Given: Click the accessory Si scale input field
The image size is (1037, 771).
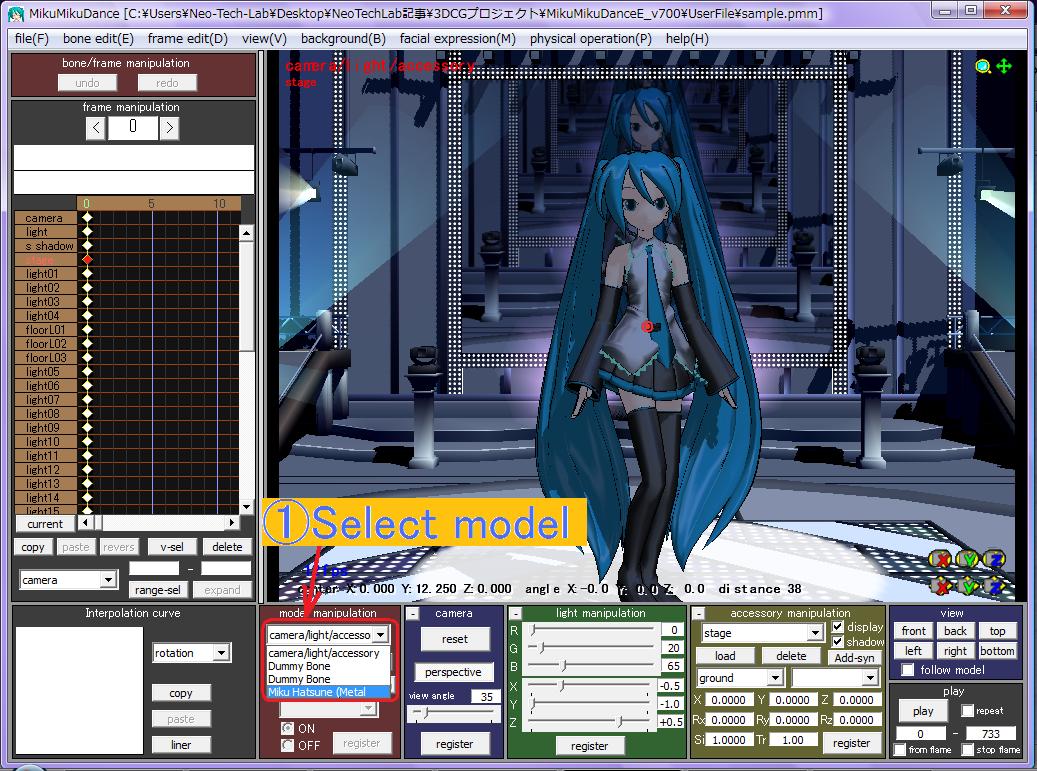Looking at the screenshot, I should click(728, 740).
